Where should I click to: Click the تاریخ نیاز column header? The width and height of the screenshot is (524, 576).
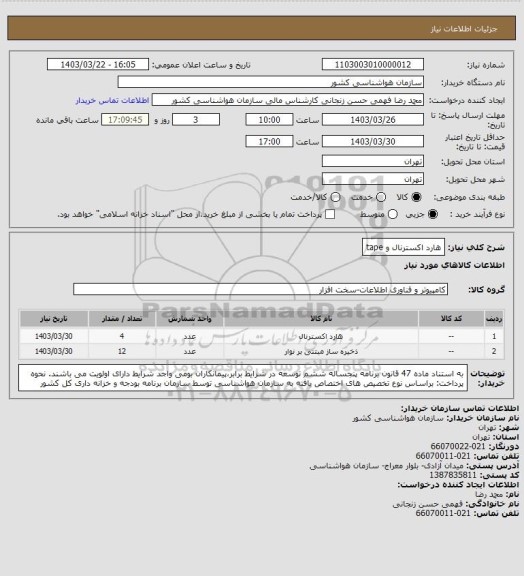click(x=54, y=318)
